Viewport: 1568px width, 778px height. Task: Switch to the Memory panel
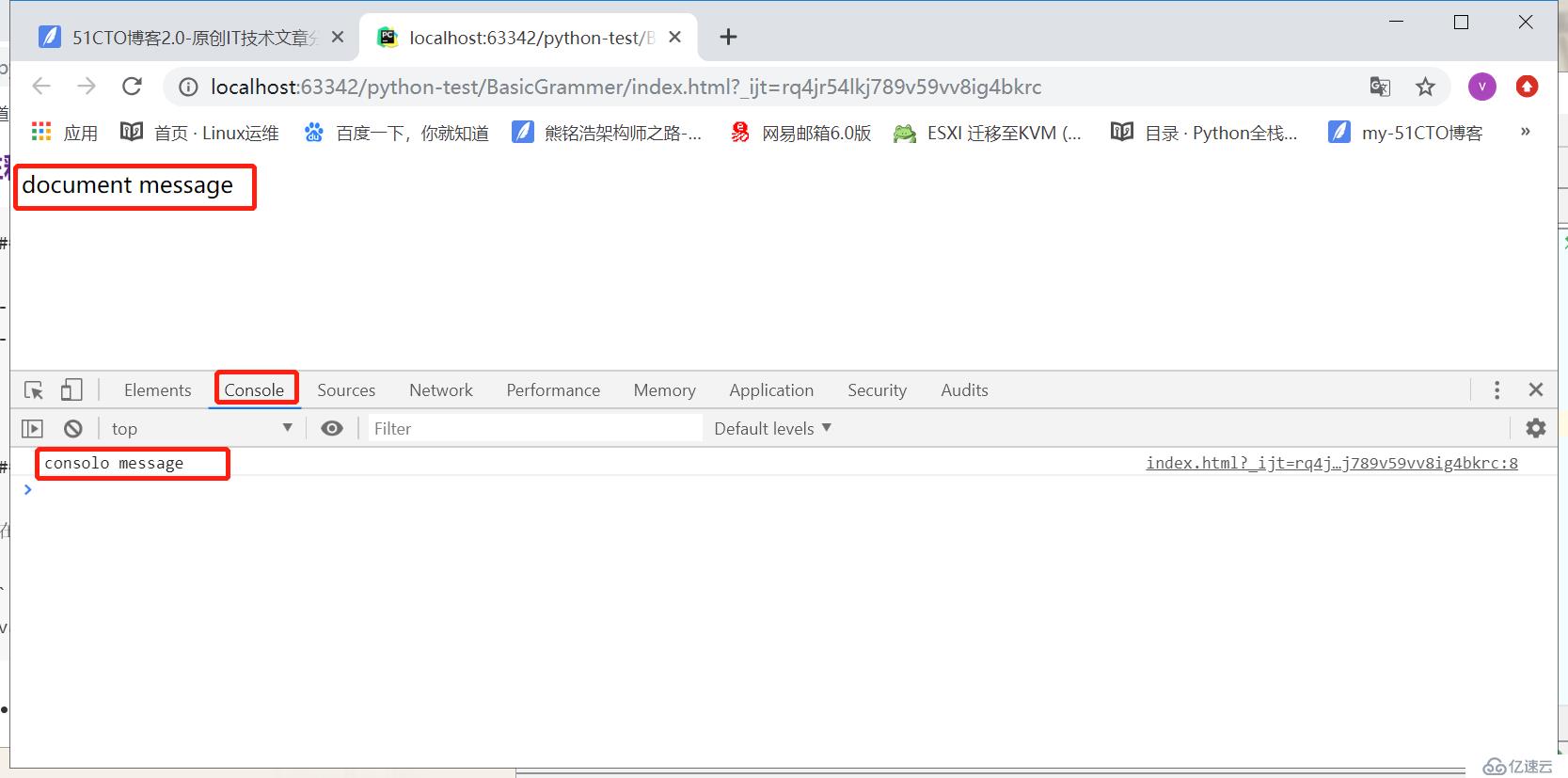pyautogui.click(x=664, y=390)
